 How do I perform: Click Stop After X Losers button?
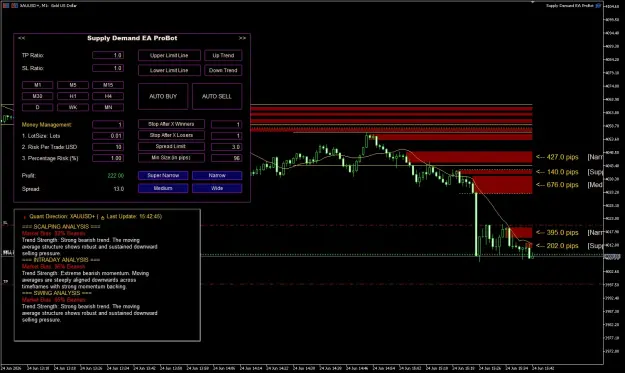[171, 135]
